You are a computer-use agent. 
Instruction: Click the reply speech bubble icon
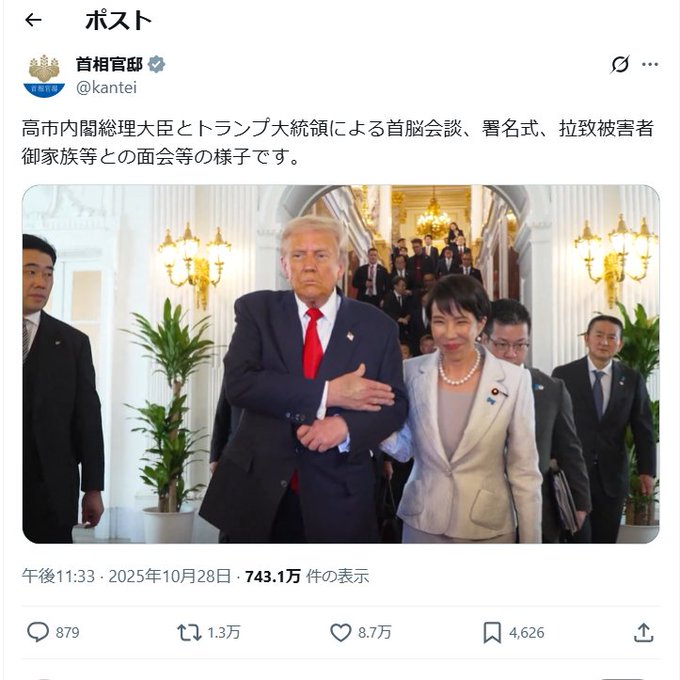(x=38, y=632)
